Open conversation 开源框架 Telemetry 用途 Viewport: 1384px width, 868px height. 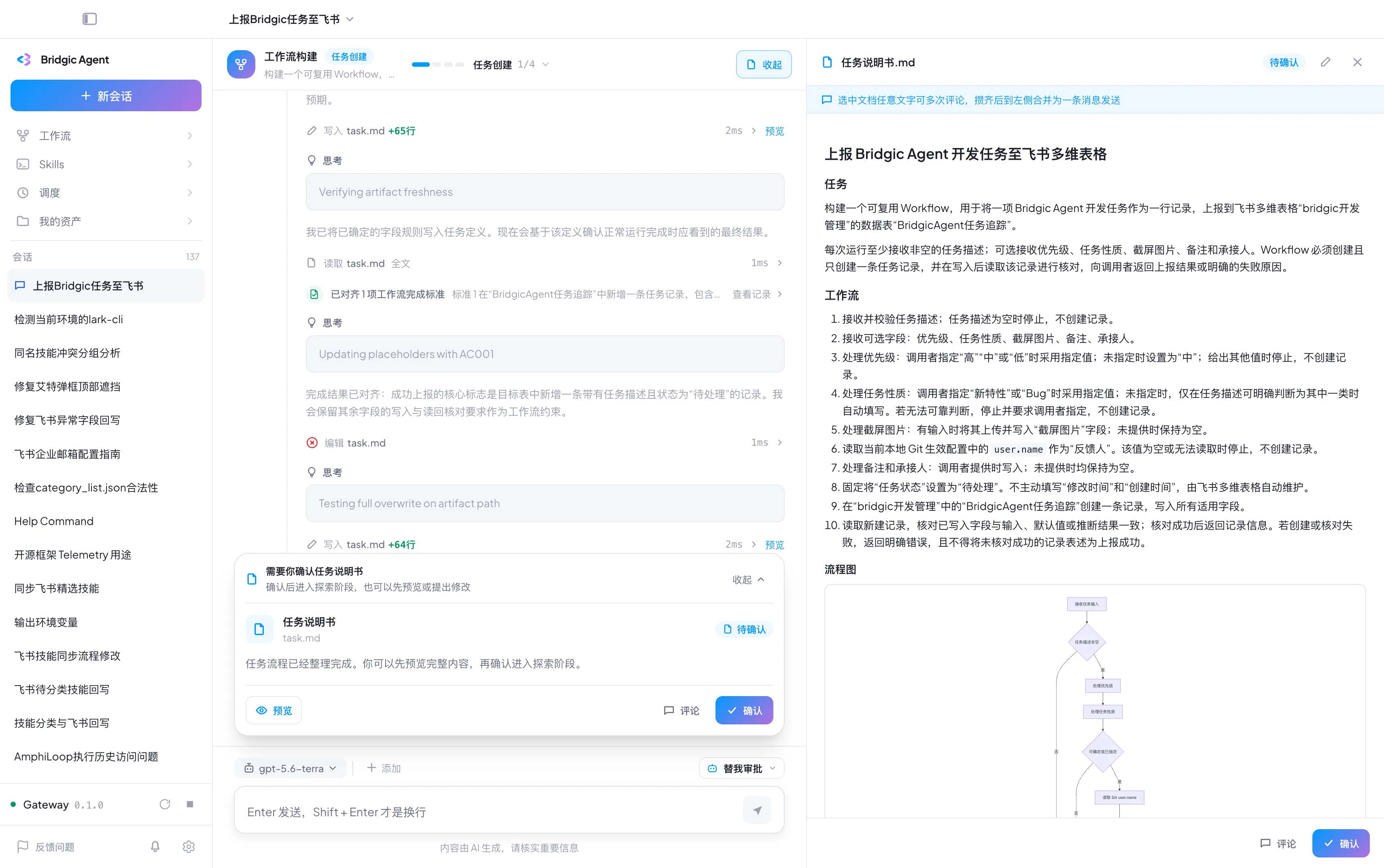(x=106, y=555)
